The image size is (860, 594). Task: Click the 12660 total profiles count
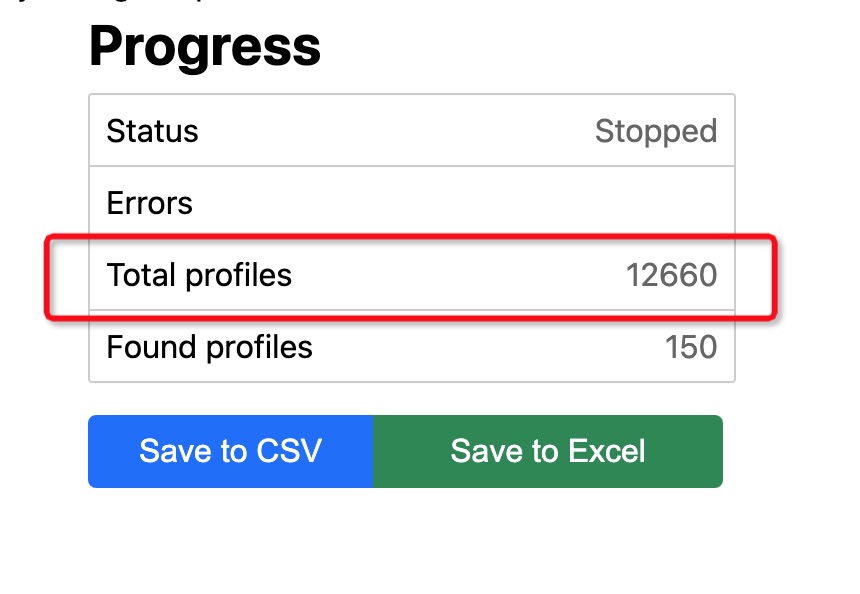click(672, 275)
